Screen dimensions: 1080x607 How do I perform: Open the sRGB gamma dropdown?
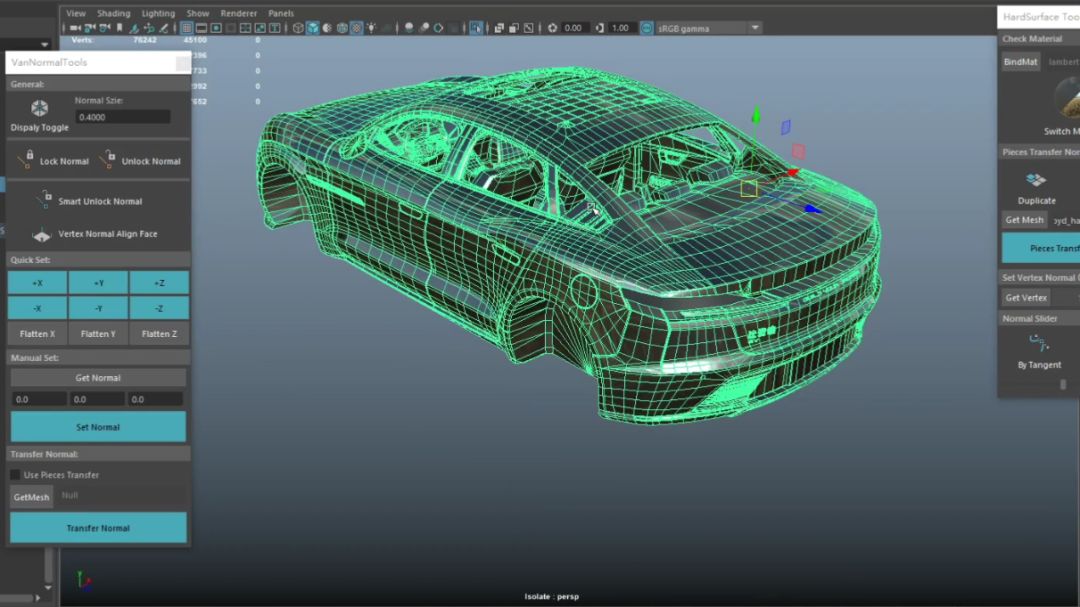[755, 28]
